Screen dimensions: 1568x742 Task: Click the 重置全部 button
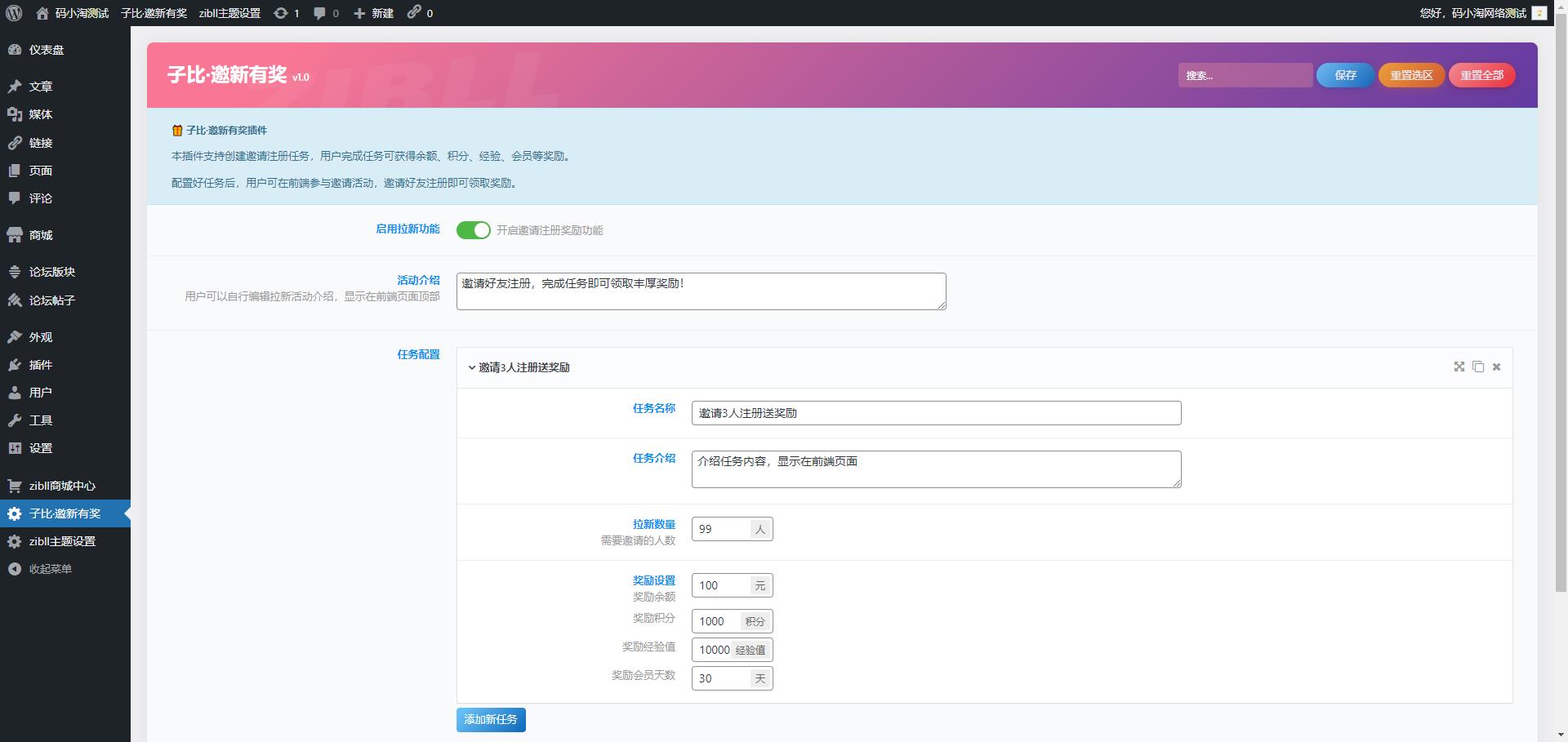[1482, 75]
